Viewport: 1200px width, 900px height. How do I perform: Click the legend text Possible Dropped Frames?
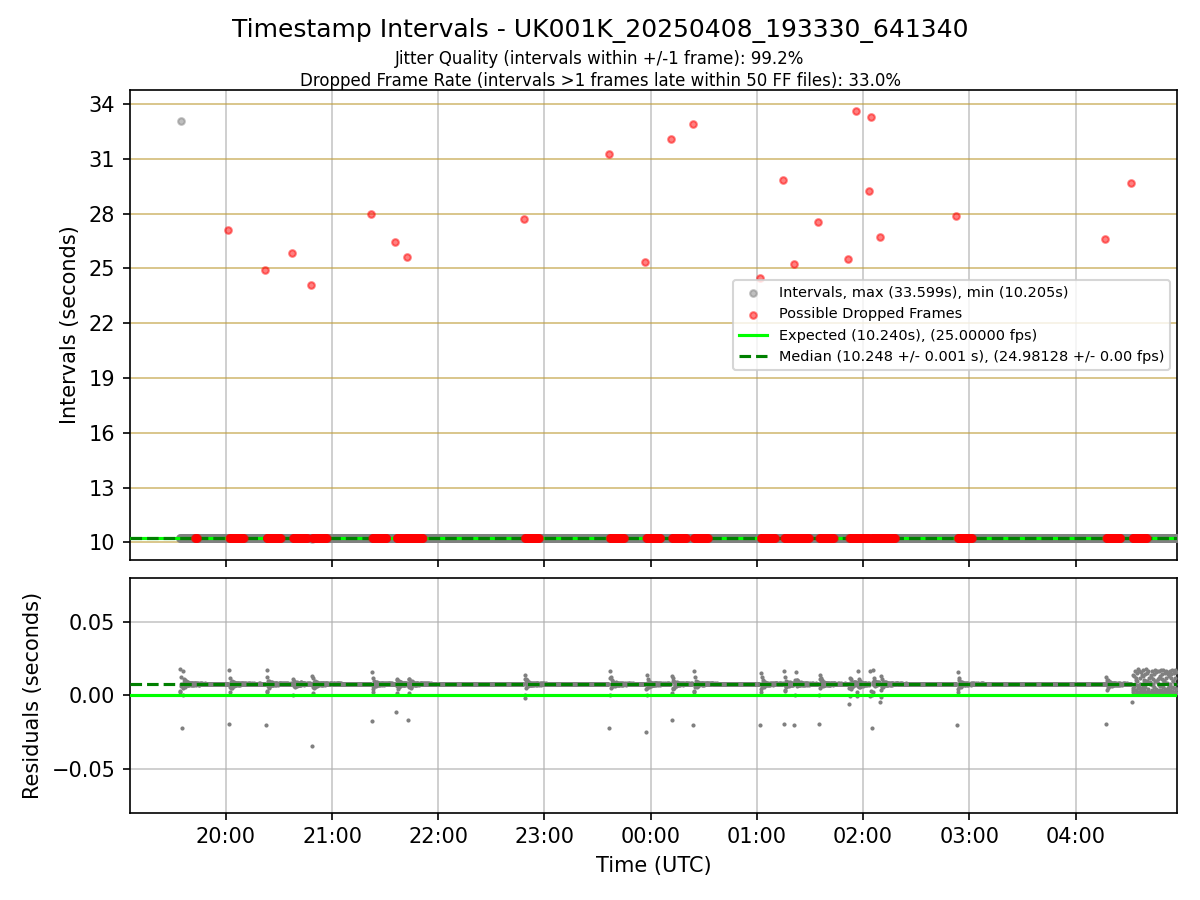870,314
